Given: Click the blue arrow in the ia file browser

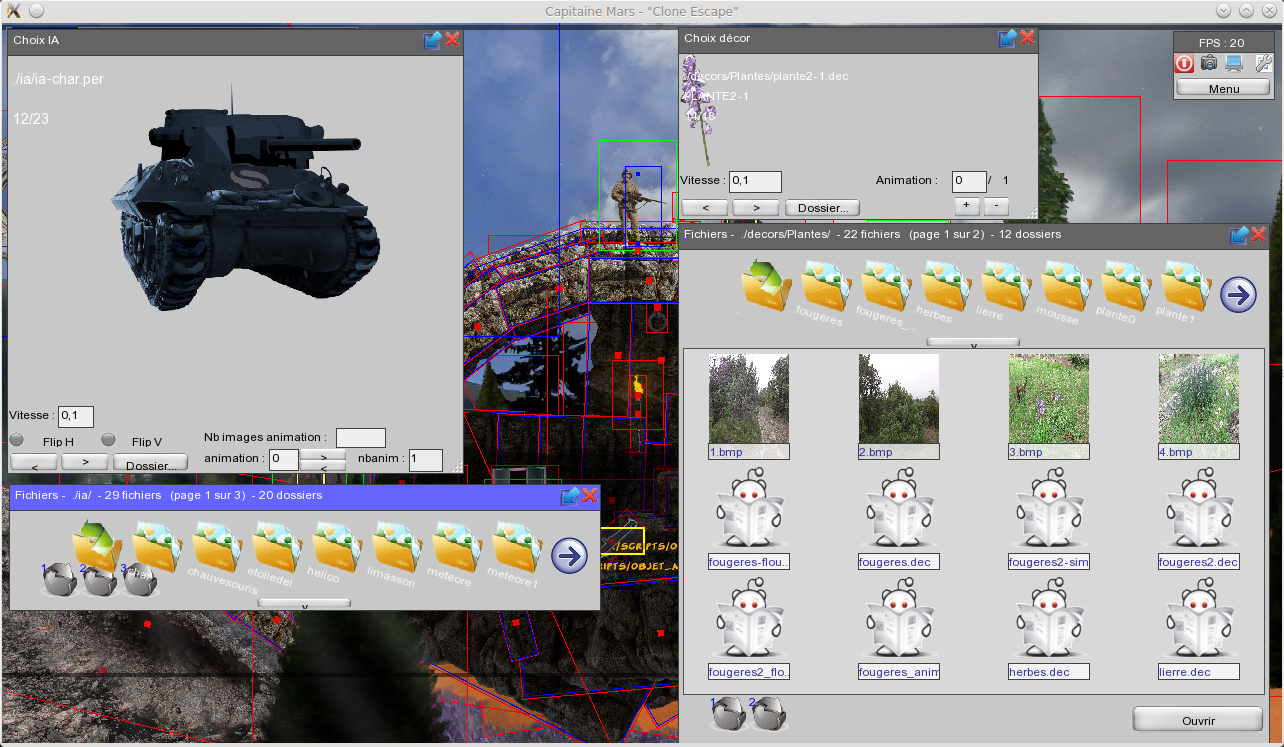Looking at the screenshot, I should [x=568, y=555].
